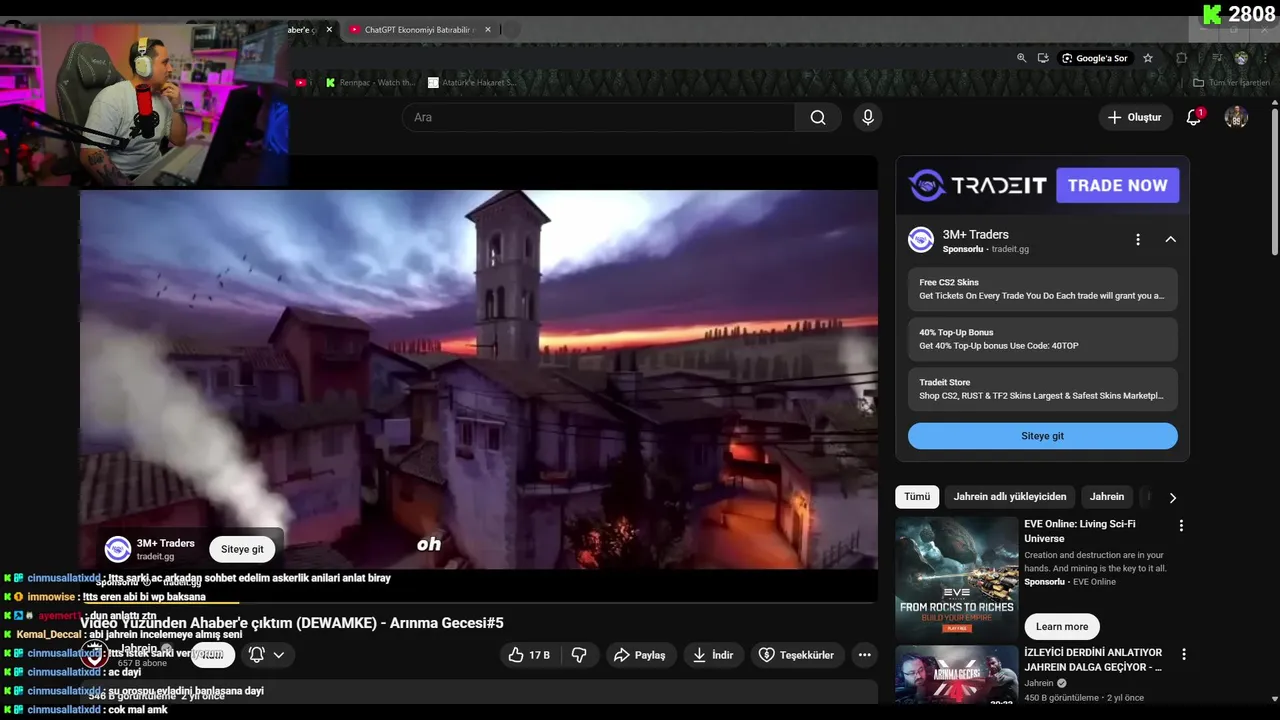Viewport: 1280px width, 720px height.
Task: Click Learn more on EVE Online ad
Action: [1062, 627]
